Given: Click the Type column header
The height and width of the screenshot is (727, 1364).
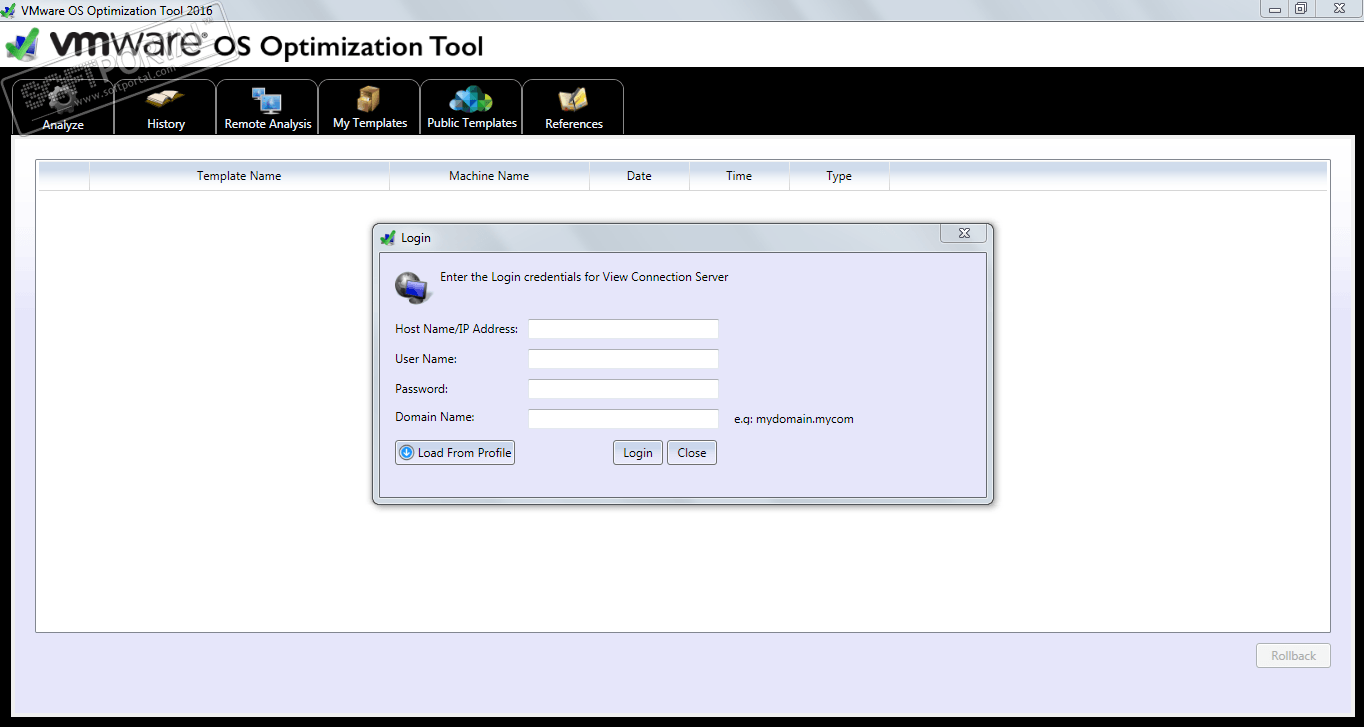Looking at the screenshot, I should [x=839, y=176].
